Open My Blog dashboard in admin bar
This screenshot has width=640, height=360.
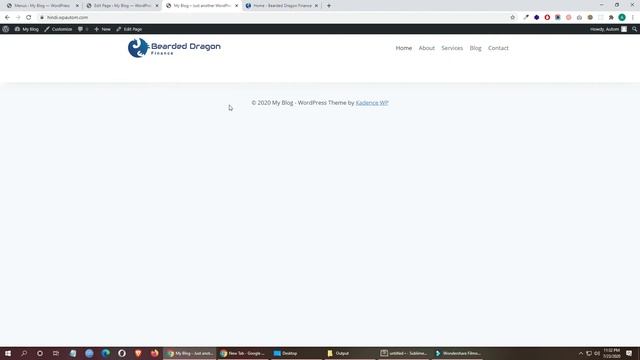click(x=27, y=29)
